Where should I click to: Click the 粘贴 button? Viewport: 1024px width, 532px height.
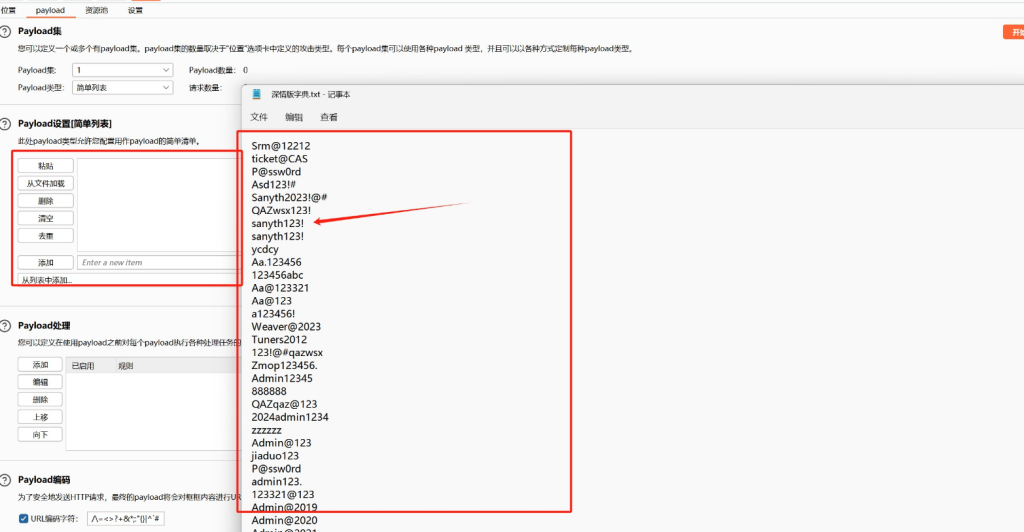[x=45, y=166]
